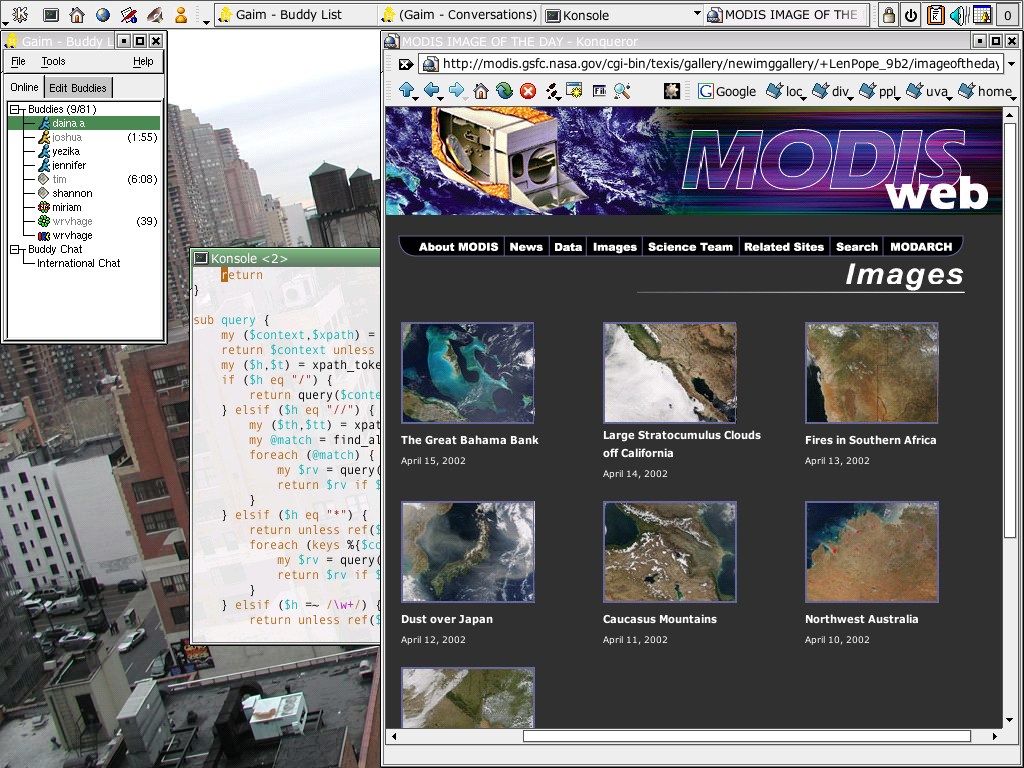The width and height of the screenshot is (1024, 768).
Task: Open the Gaim File menu
Action: click(18, 61)
